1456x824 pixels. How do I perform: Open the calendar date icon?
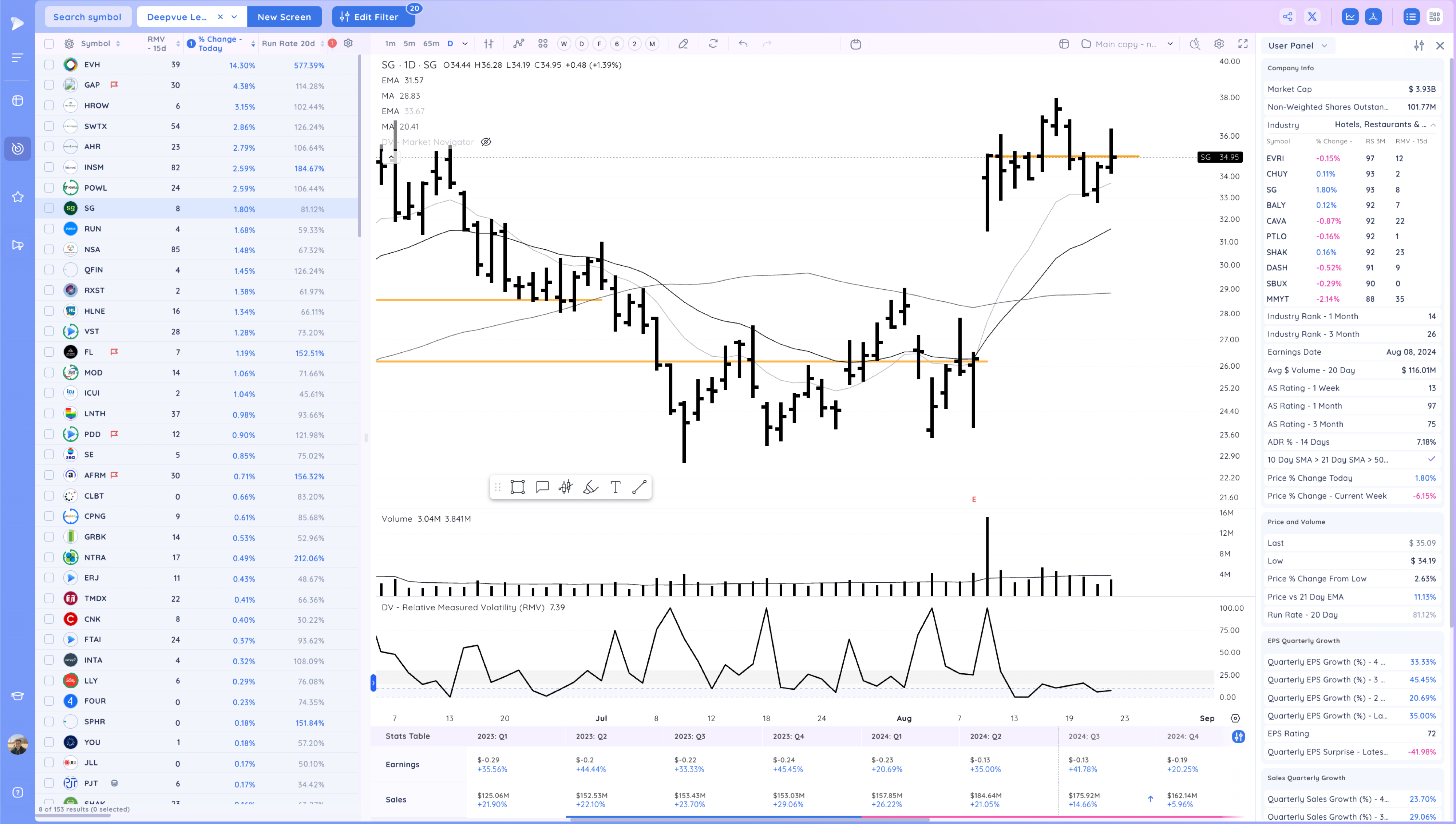856,44
